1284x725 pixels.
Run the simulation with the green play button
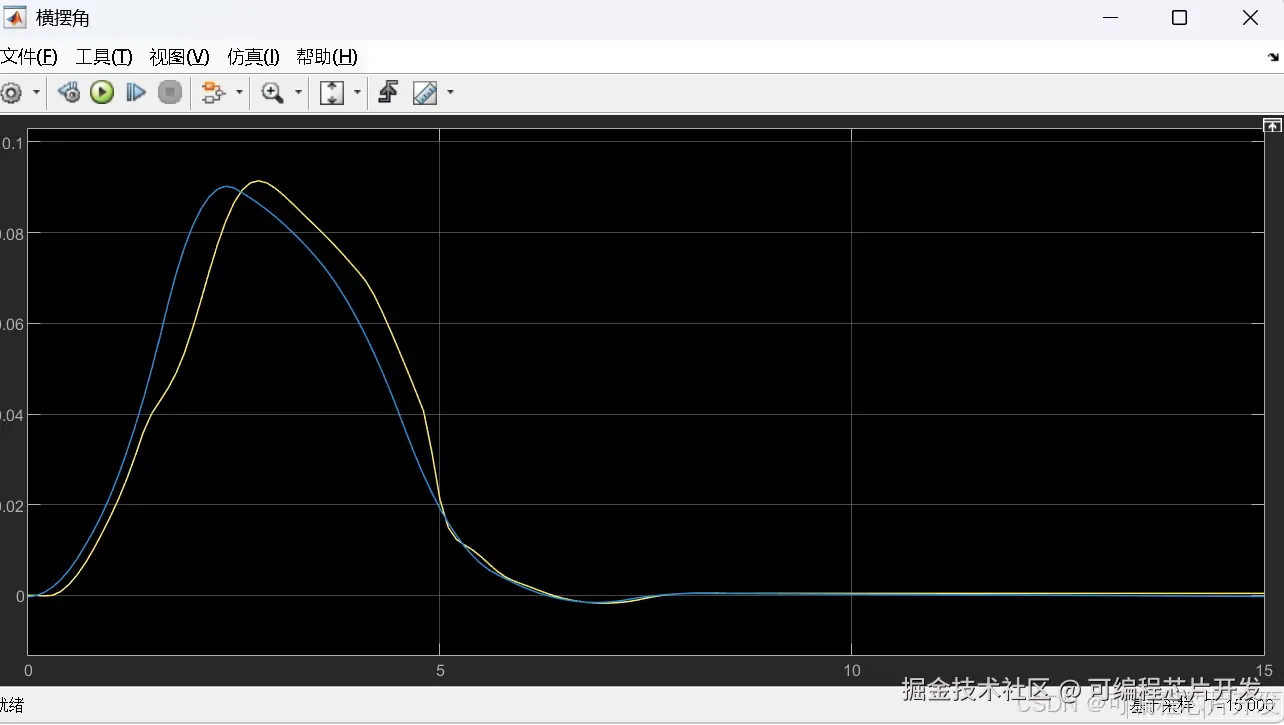[x=102, y=93]
